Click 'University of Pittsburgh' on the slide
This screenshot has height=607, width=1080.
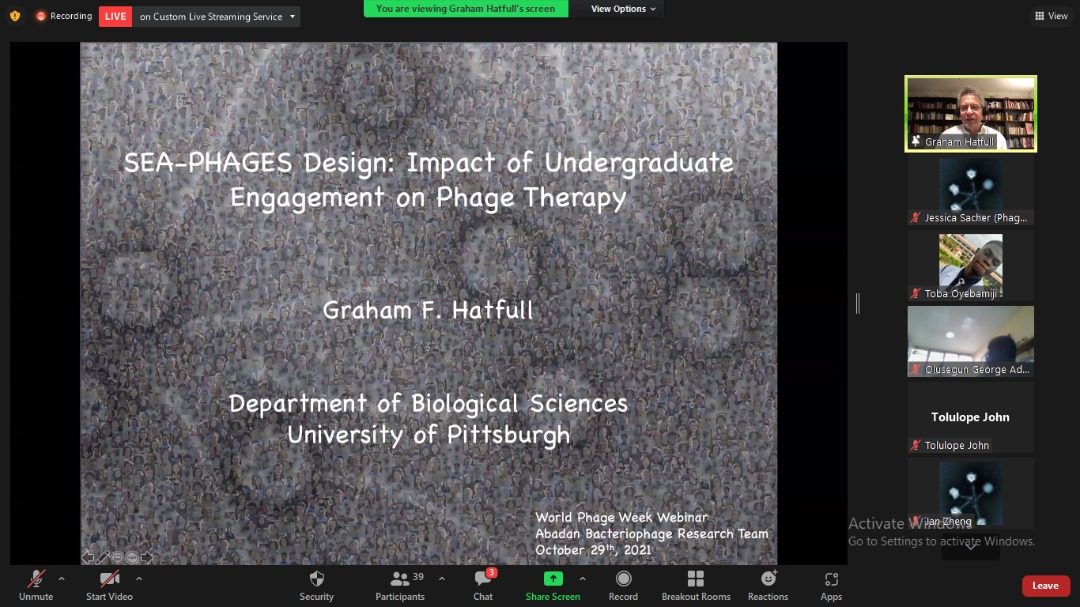click(428, 435)
